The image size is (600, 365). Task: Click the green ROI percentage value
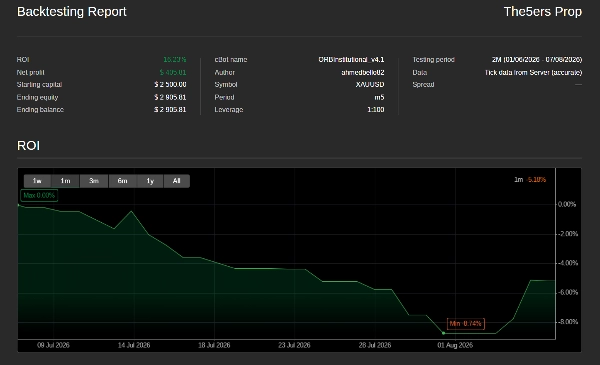click(x=175, y=60)
